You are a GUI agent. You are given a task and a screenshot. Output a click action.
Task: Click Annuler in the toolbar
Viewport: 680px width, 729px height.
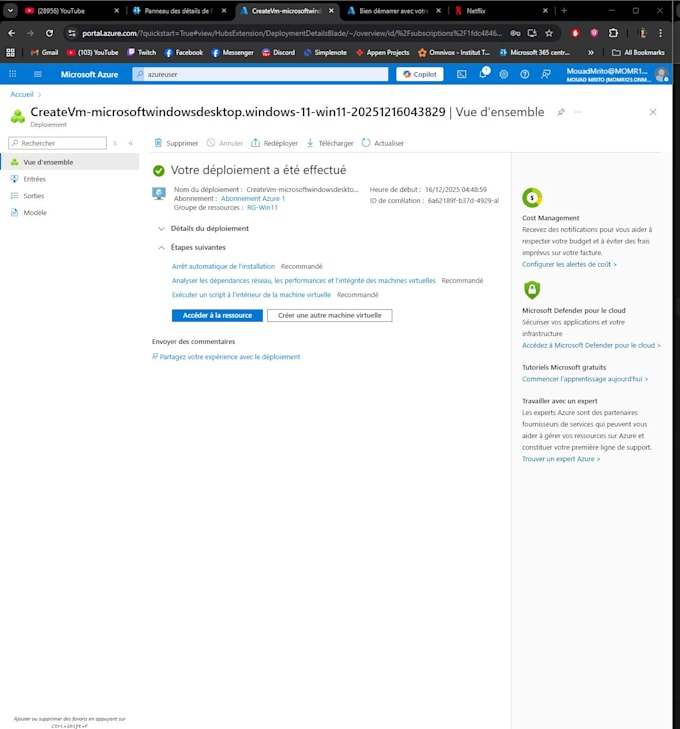(x=225, y=143)
